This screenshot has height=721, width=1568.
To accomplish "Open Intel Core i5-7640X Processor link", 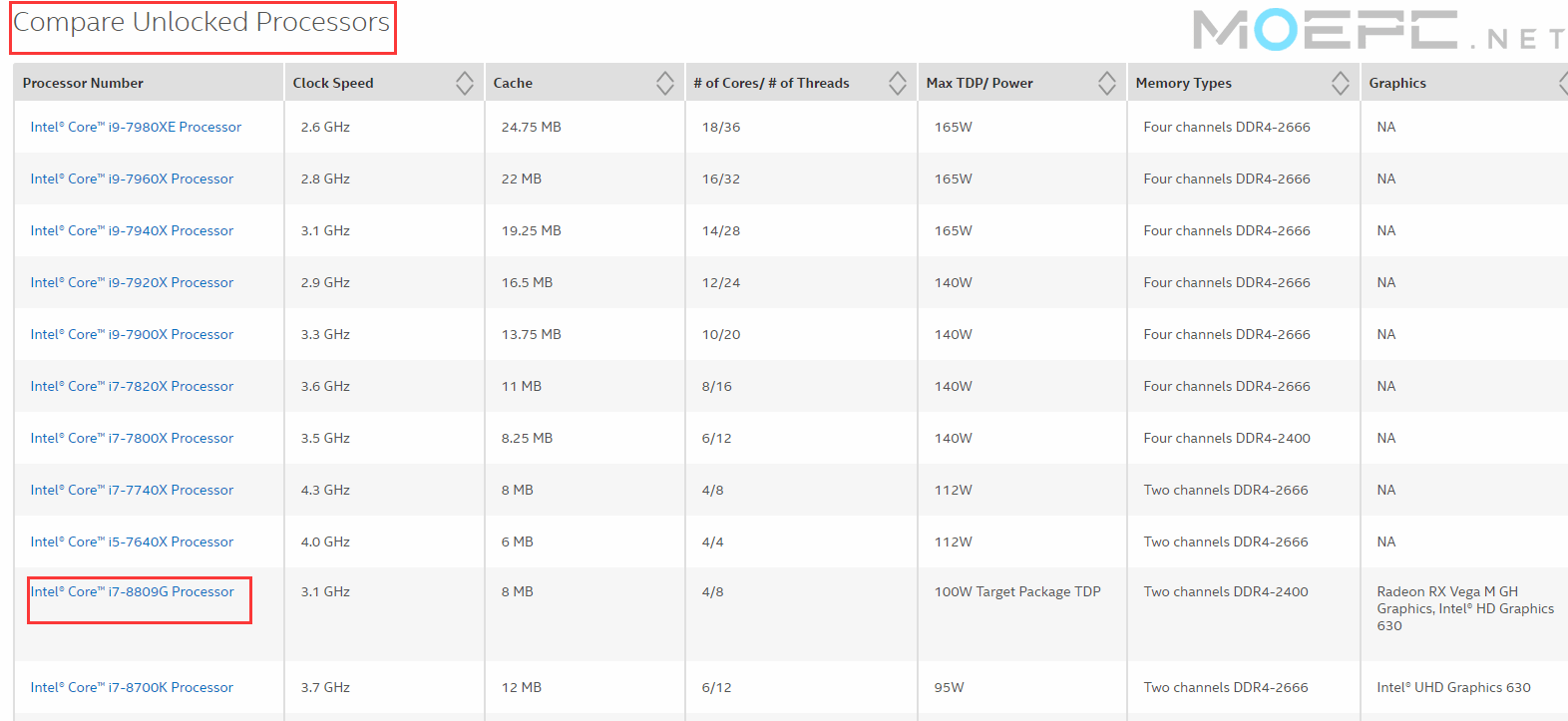I will click(132, 541).
